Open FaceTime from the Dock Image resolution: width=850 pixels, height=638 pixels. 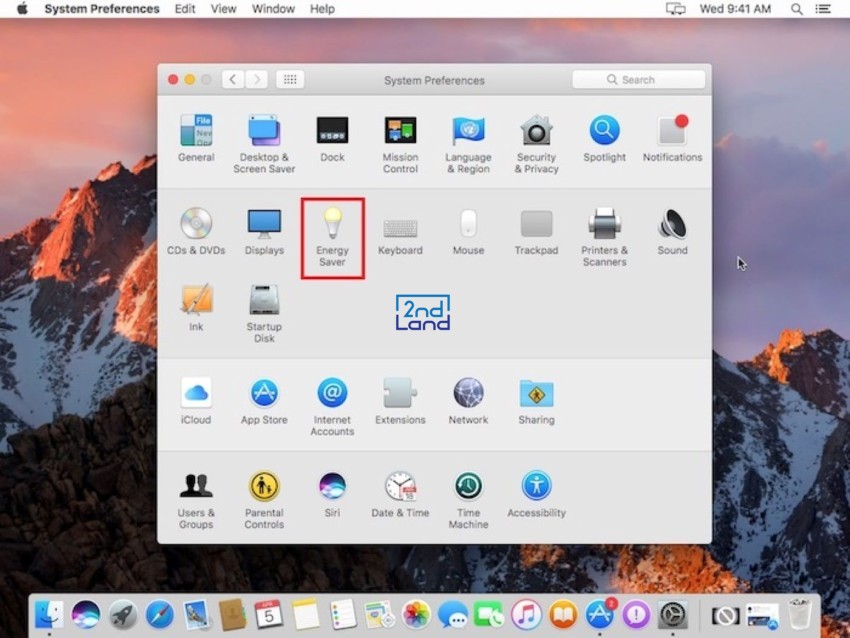point(489,615)
